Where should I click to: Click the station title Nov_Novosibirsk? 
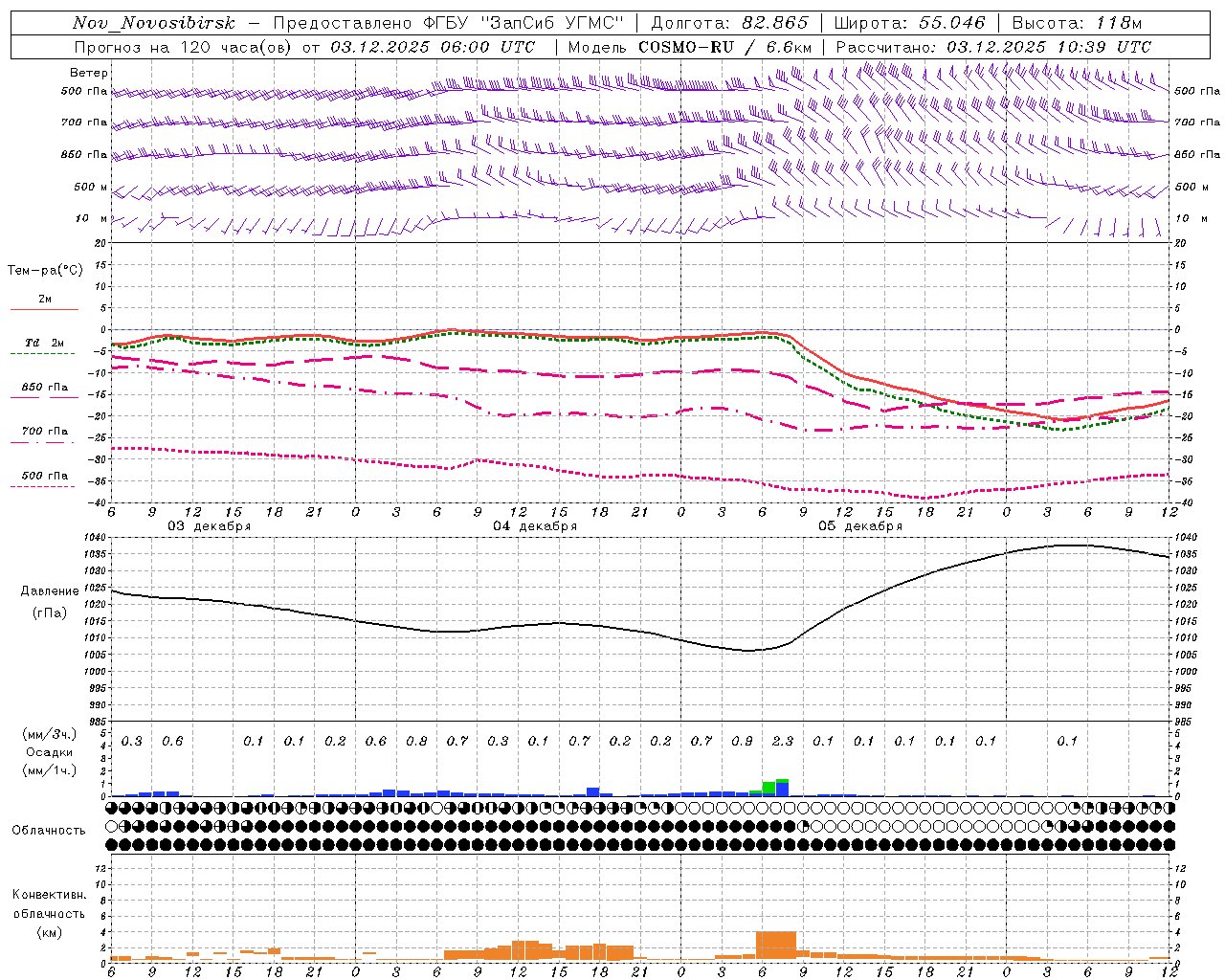[x=153, y=23]
